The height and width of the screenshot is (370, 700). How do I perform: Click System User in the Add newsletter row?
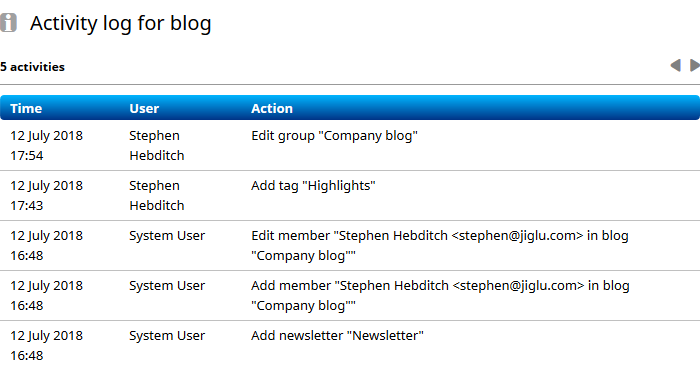pyautogui.click(x=167, y=336)
